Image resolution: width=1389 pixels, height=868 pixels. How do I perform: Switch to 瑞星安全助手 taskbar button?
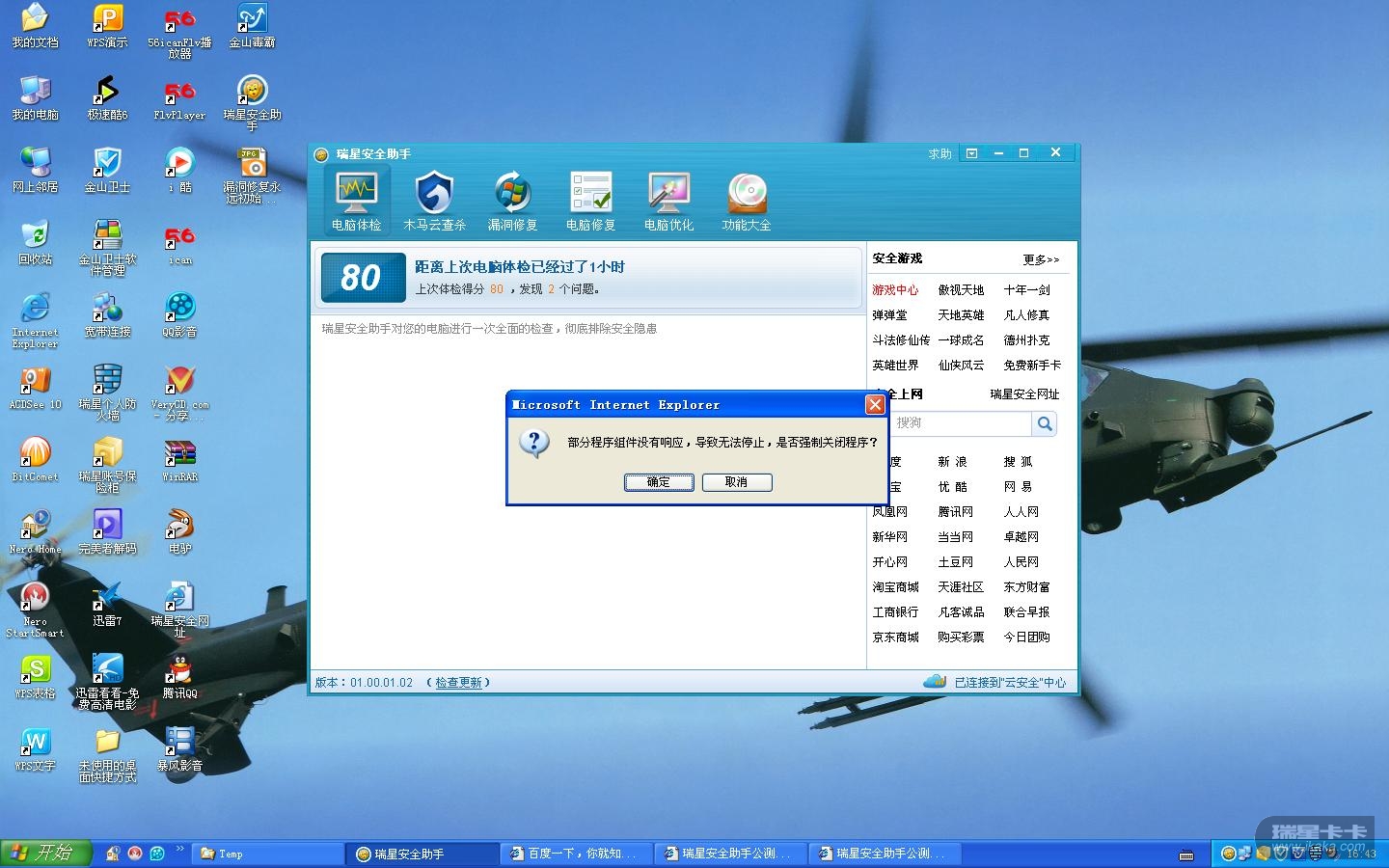pyautogui.click(x=424, y=854)
